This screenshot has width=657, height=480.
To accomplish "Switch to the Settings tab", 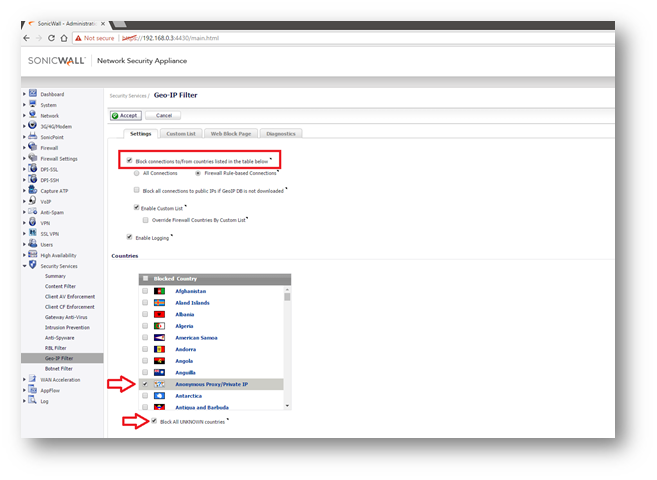I will coord(140,134).
